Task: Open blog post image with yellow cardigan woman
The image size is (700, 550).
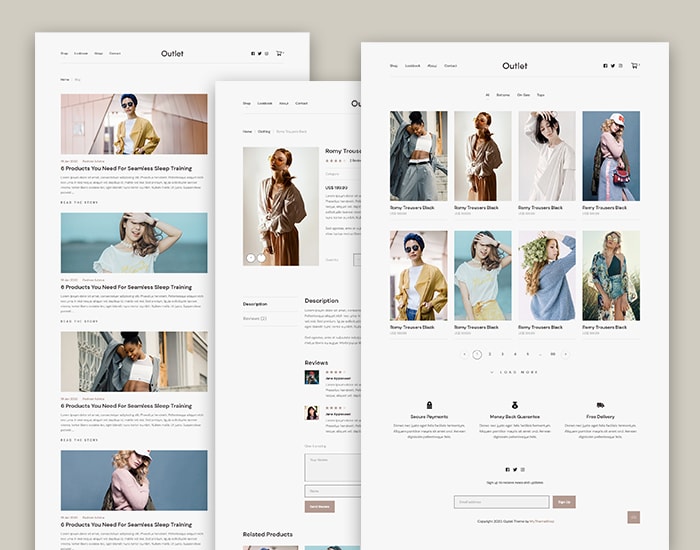Action: [x=134, y=124]
